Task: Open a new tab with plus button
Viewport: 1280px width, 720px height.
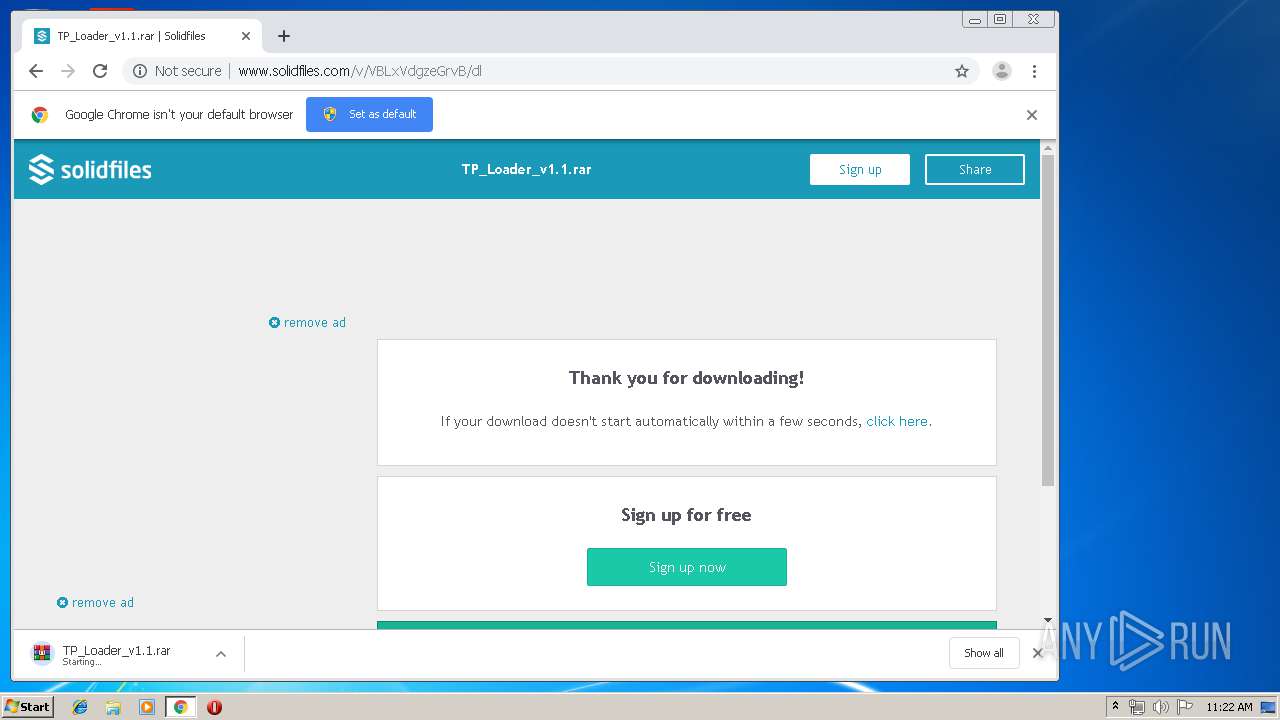Action: point(284,36)
